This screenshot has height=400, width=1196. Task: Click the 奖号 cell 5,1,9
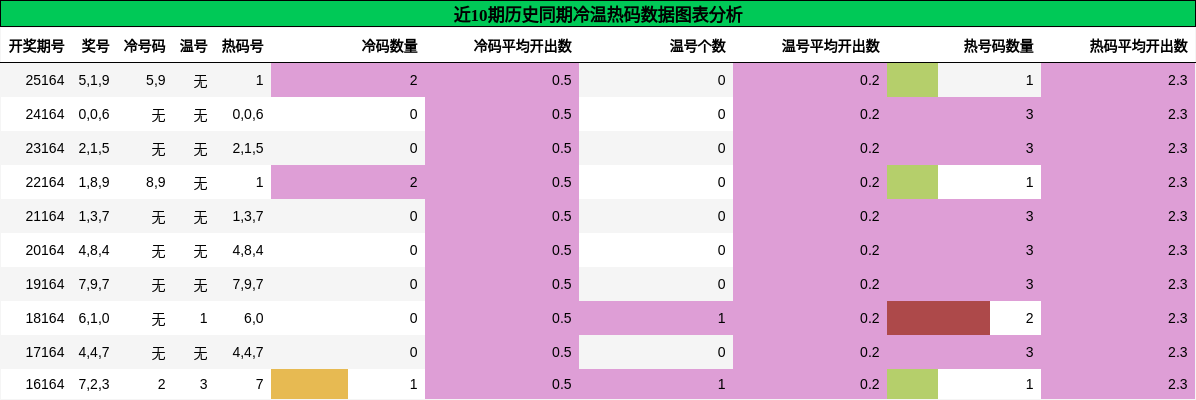[x=94, y=80]
